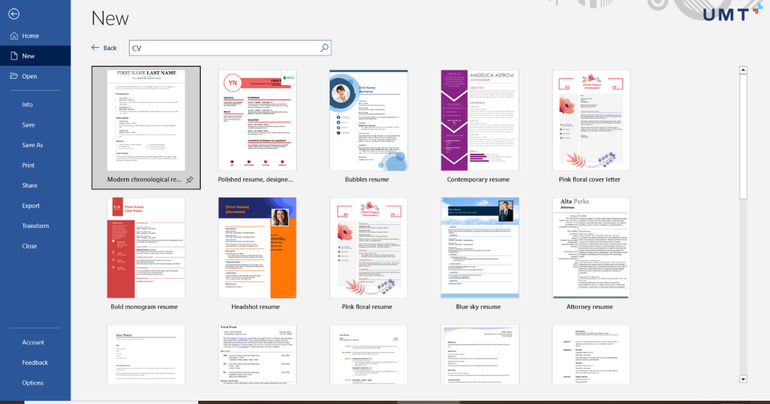Go back using the Back link

(x=104, y=48)
